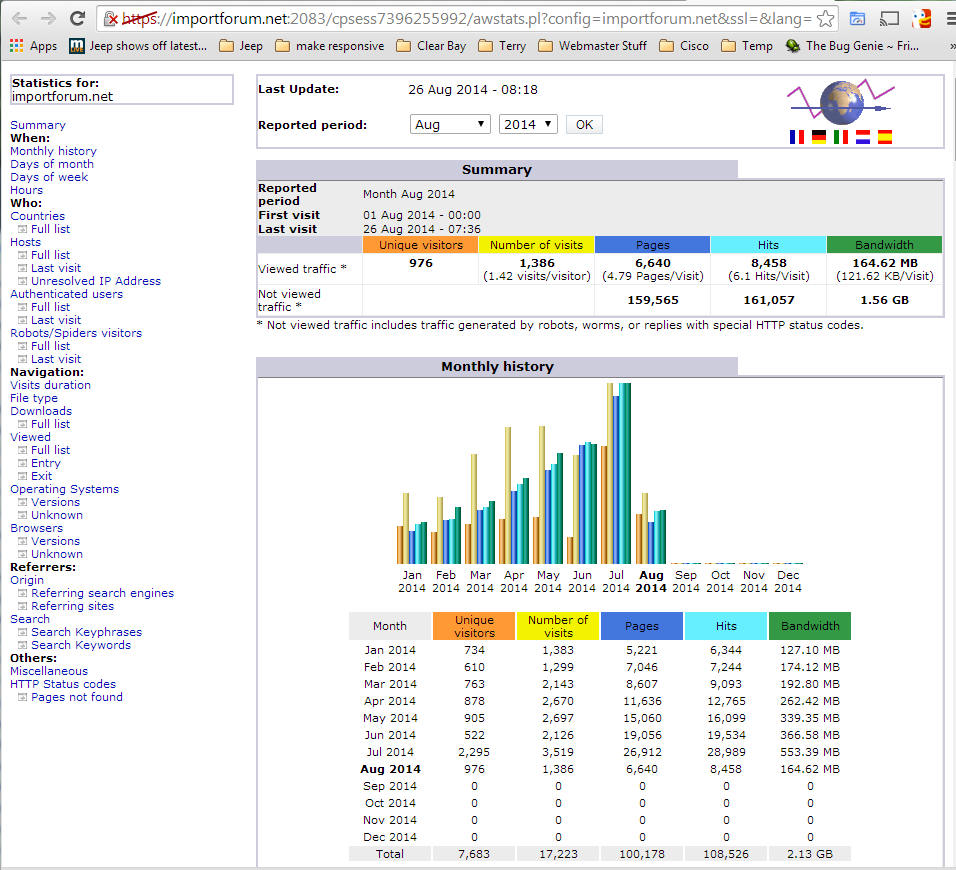Click the not viewed pages value 159,565
956x870 pixels.
pyautogui.click(x=652, y=300)
